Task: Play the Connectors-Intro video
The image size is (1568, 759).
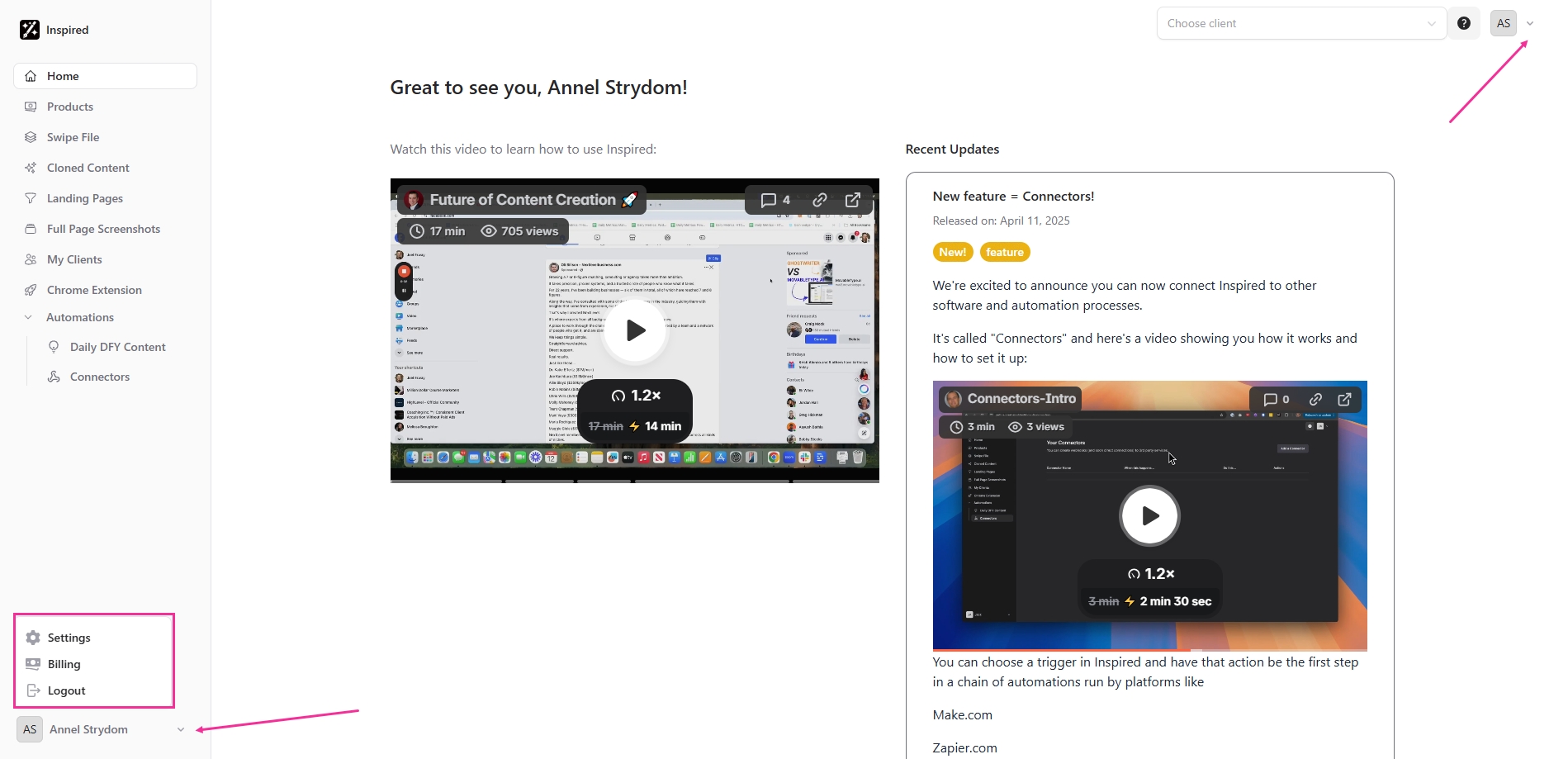Action: (1149, 515)
